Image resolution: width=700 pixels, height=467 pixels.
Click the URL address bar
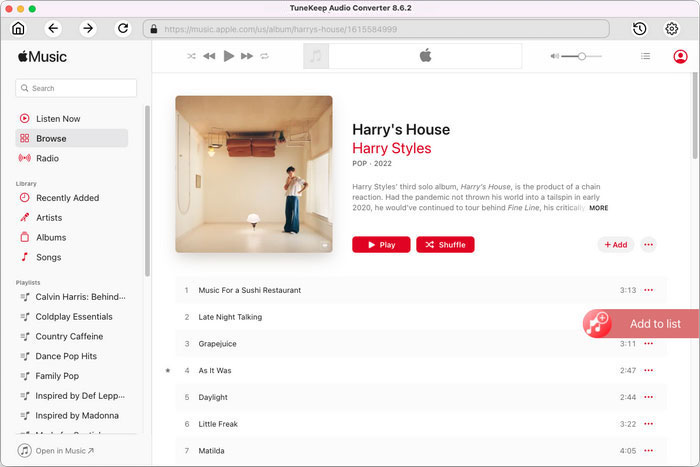pyautogui.click(x=376, y=29)
